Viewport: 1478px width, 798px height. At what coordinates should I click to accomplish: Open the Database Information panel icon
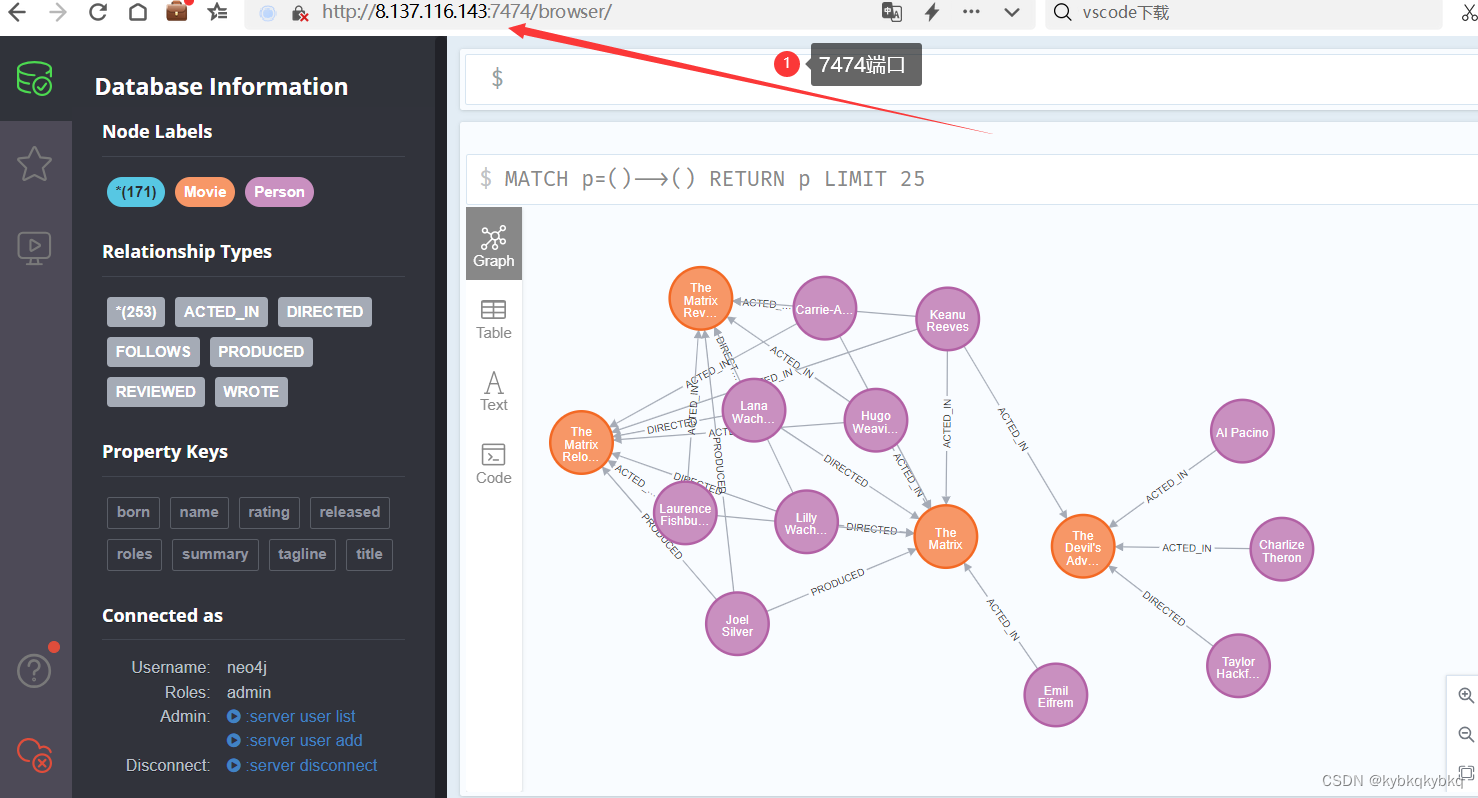pyautogui.click(x=34, y=78)
